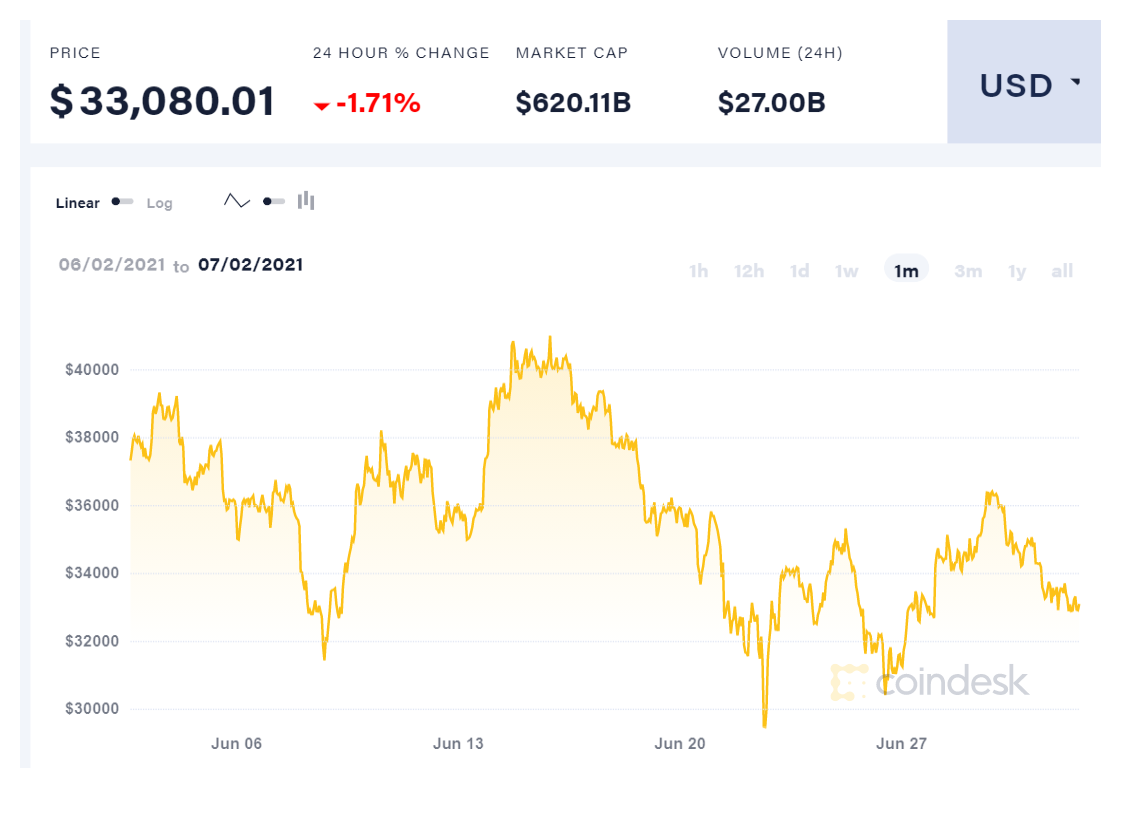
Task: Switch to the 1d time range
Action: (x=799, y=271)
